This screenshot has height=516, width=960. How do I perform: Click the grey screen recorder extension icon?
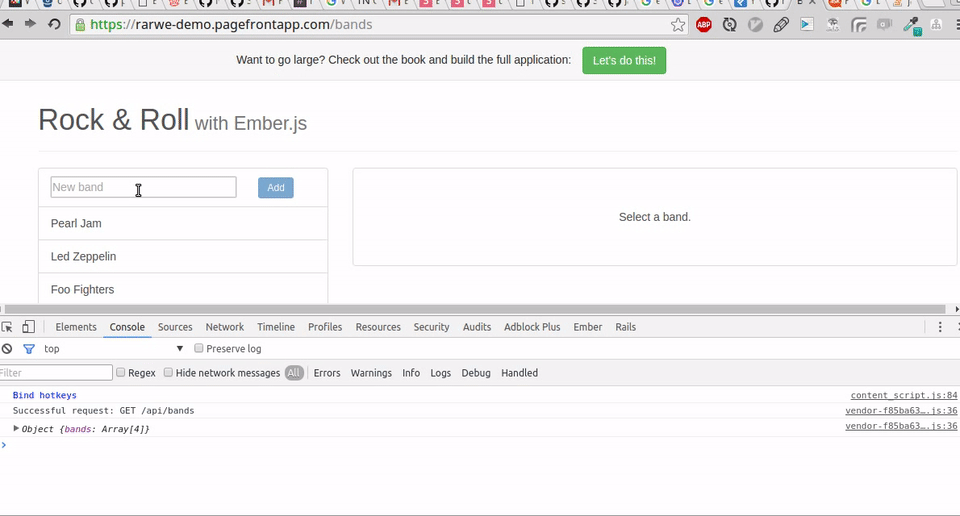[x=884, y=24]
